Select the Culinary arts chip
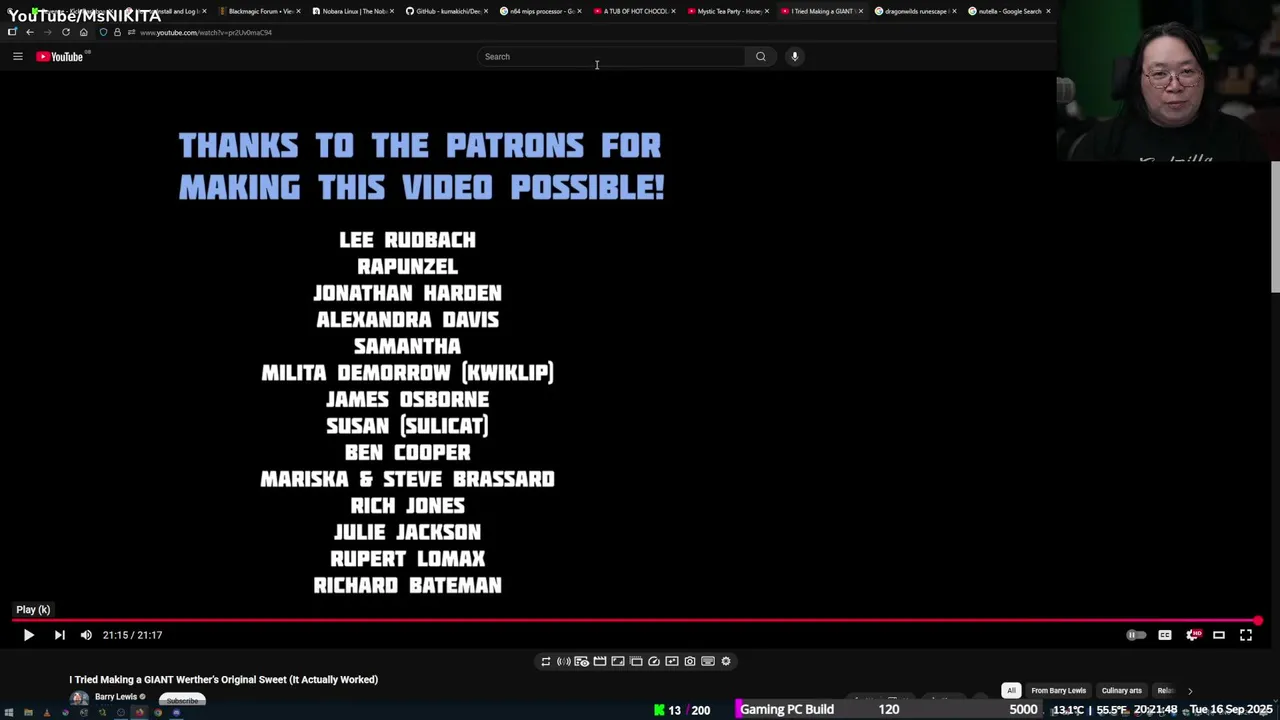The width and height of the screenshot is (1280, 720). click(x=1121, y=690)
